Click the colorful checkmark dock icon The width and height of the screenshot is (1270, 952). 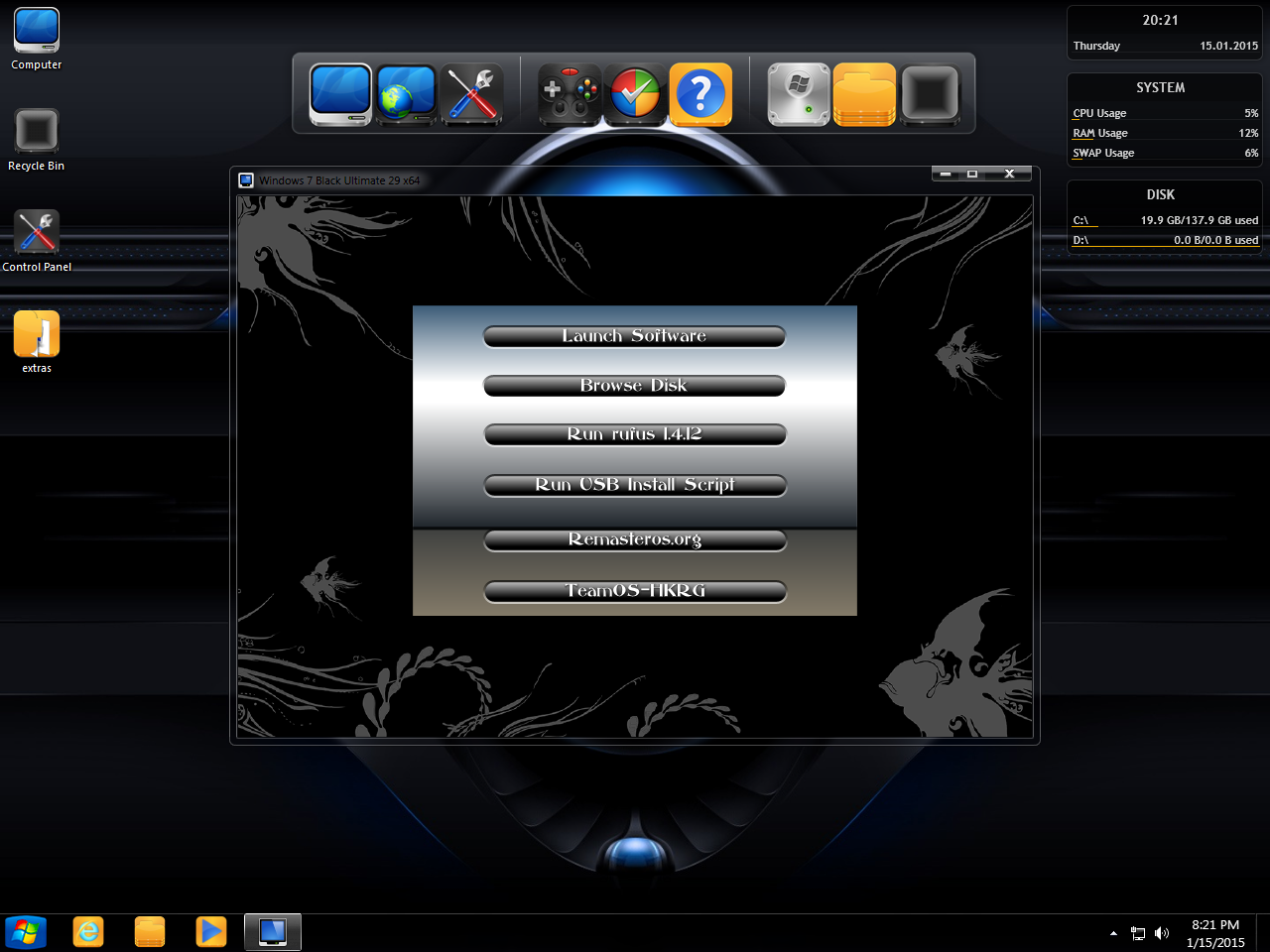pyautogui.click(x=635, y=94)
